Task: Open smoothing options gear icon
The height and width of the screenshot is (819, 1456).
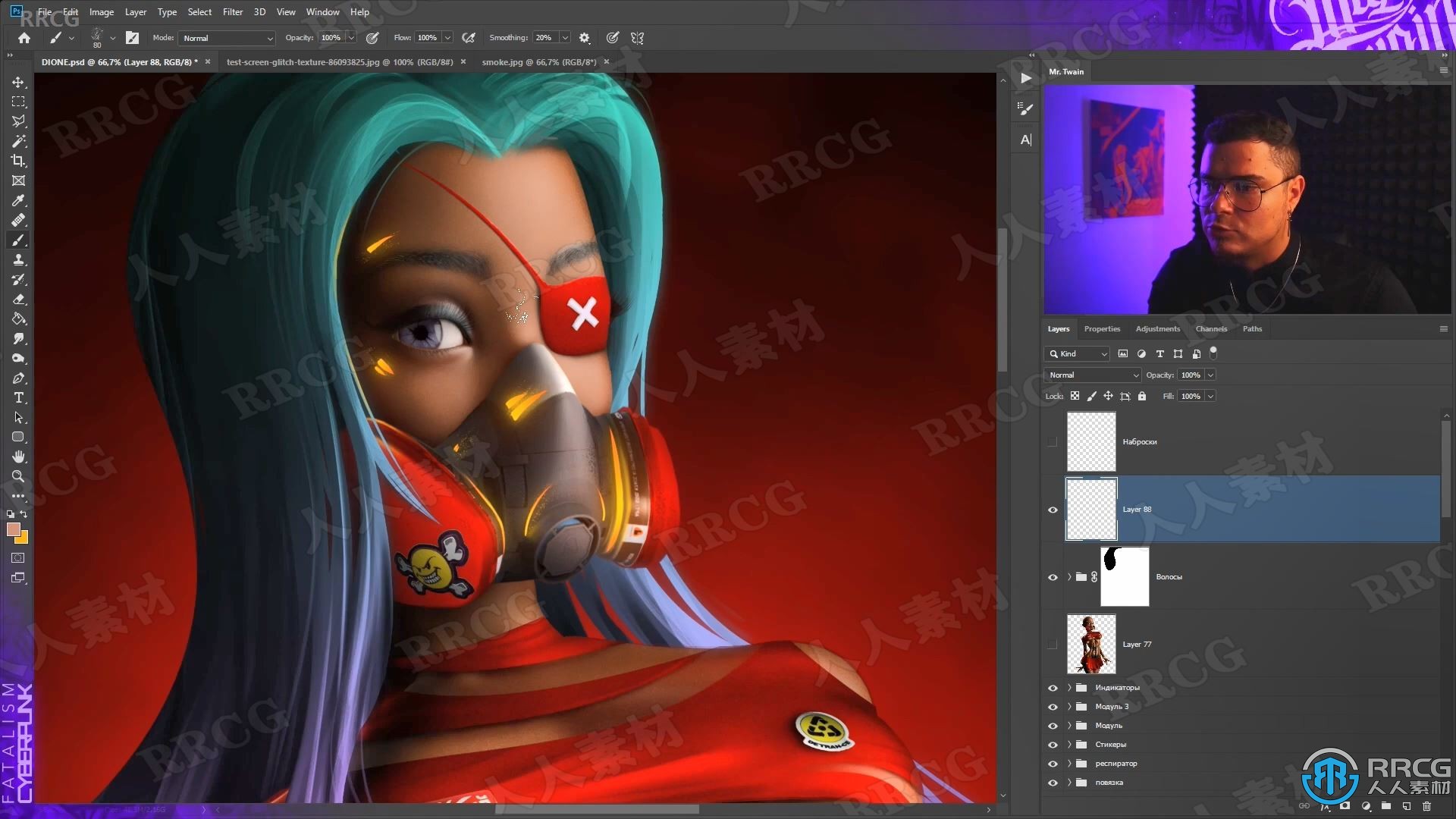Action: coord(584,38)
